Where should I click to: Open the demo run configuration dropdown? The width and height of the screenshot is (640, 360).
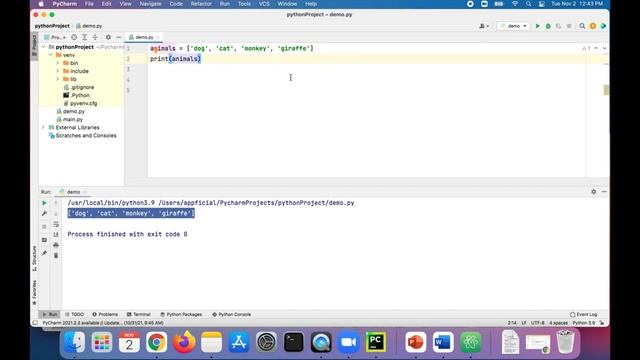[x=513, y=26]
